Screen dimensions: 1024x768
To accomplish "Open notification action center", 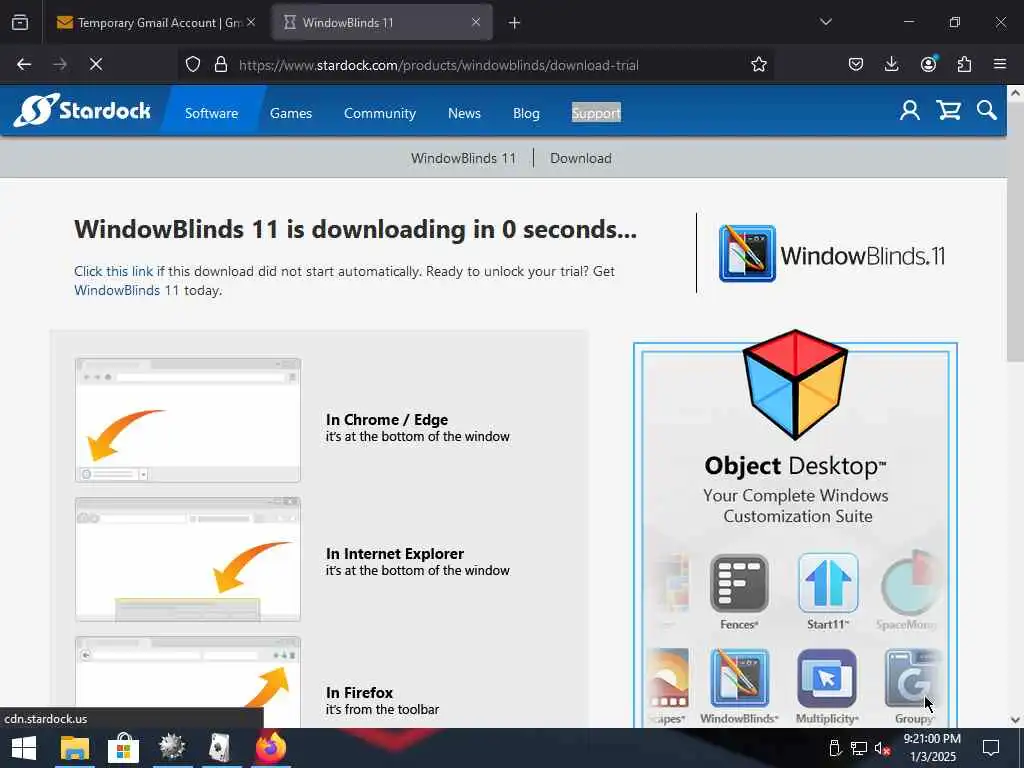I will click(x=991, y=748).
